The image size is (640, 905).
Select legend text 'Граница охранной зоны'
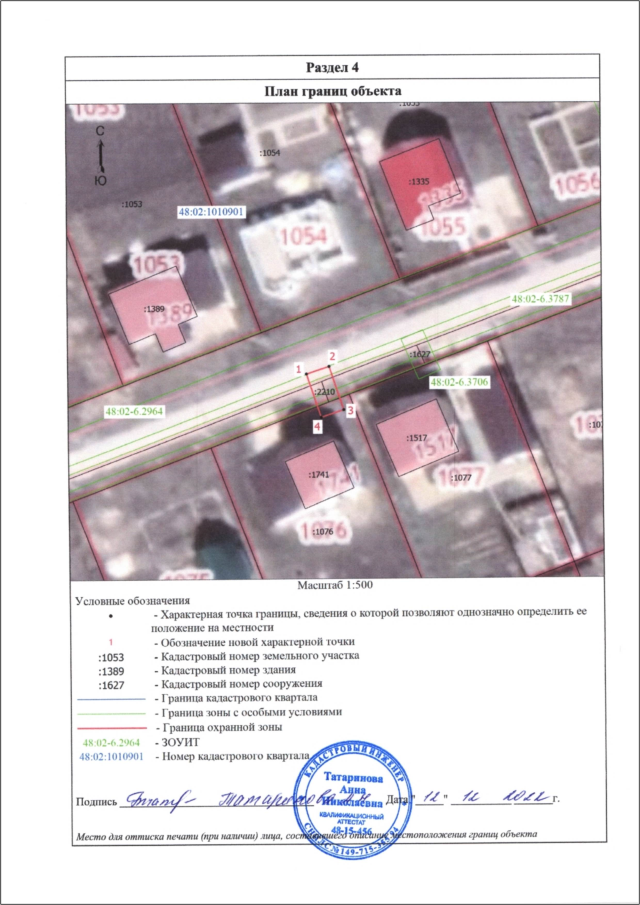click(223, 727)
